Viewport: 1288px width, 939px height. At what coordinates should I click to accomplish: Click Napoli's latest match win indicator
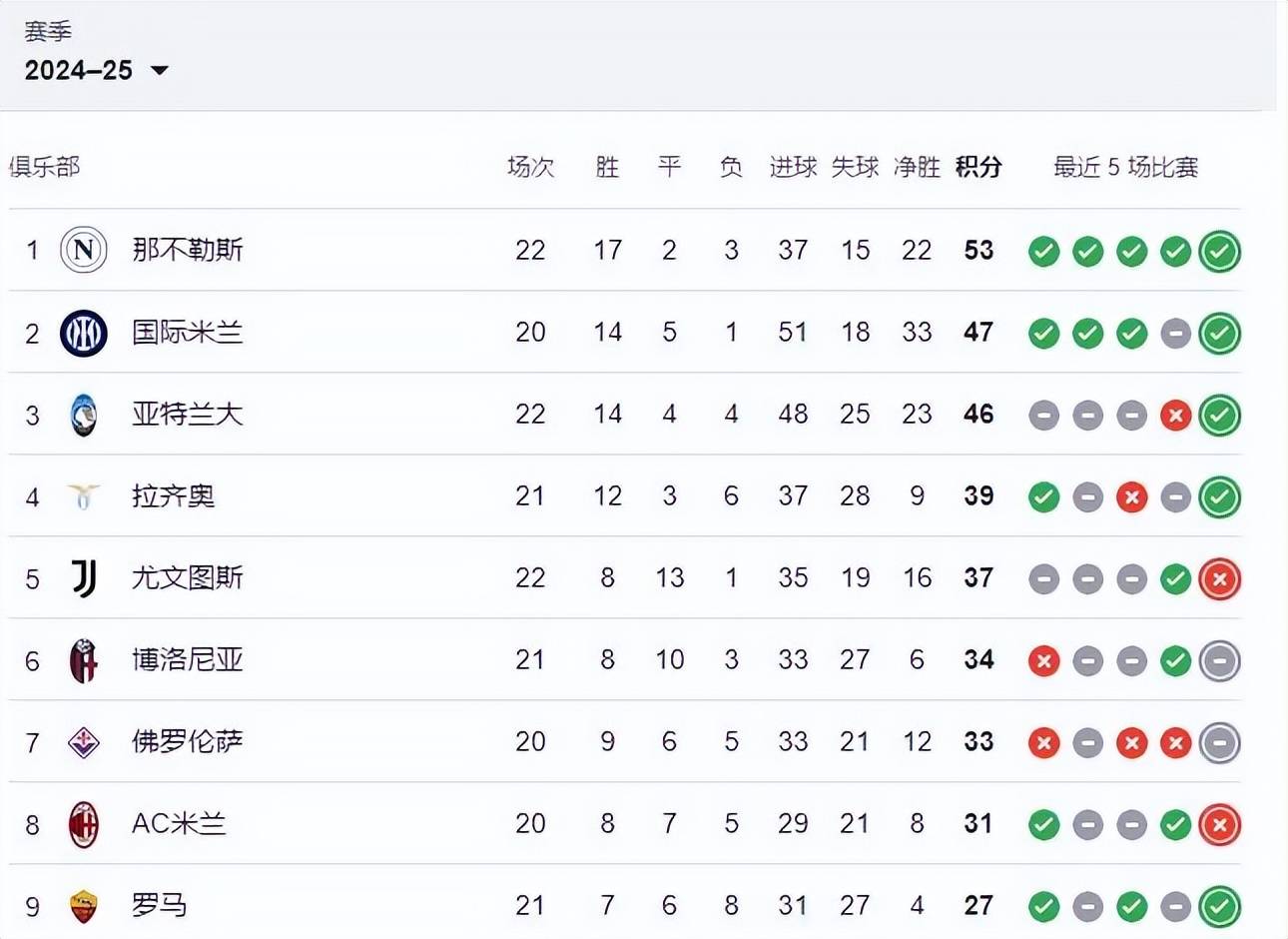[1219, 252]
